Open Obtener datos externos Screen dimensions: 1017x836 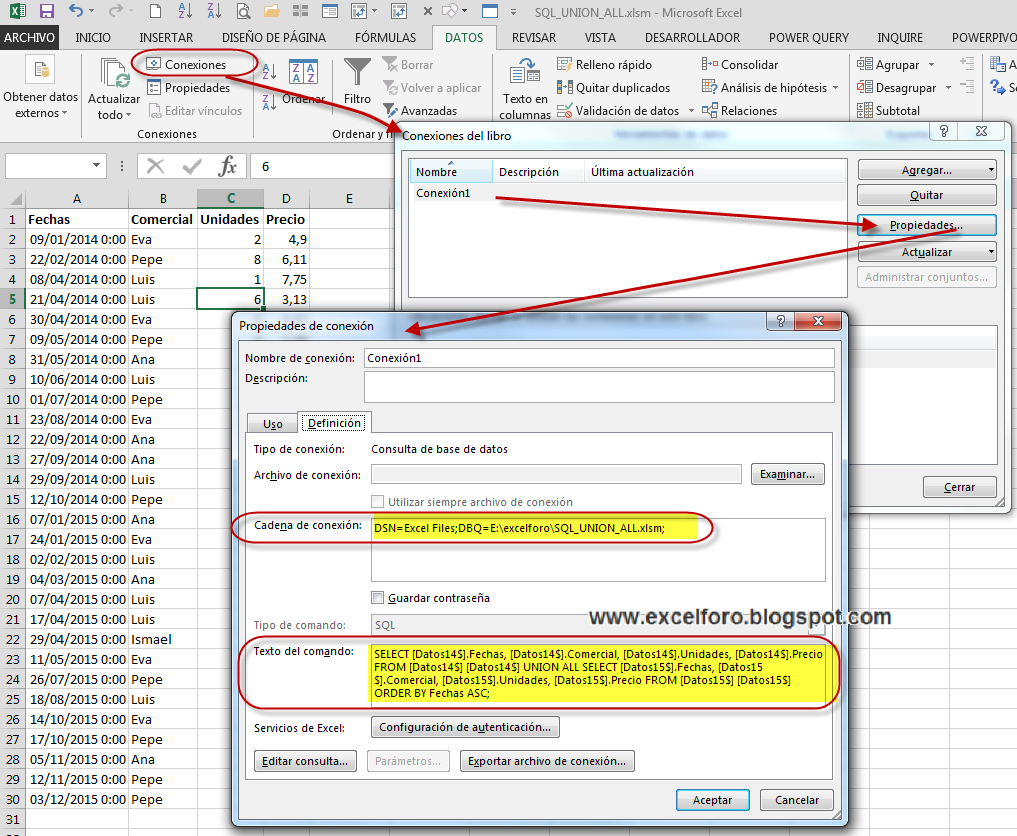pos(40,88)
